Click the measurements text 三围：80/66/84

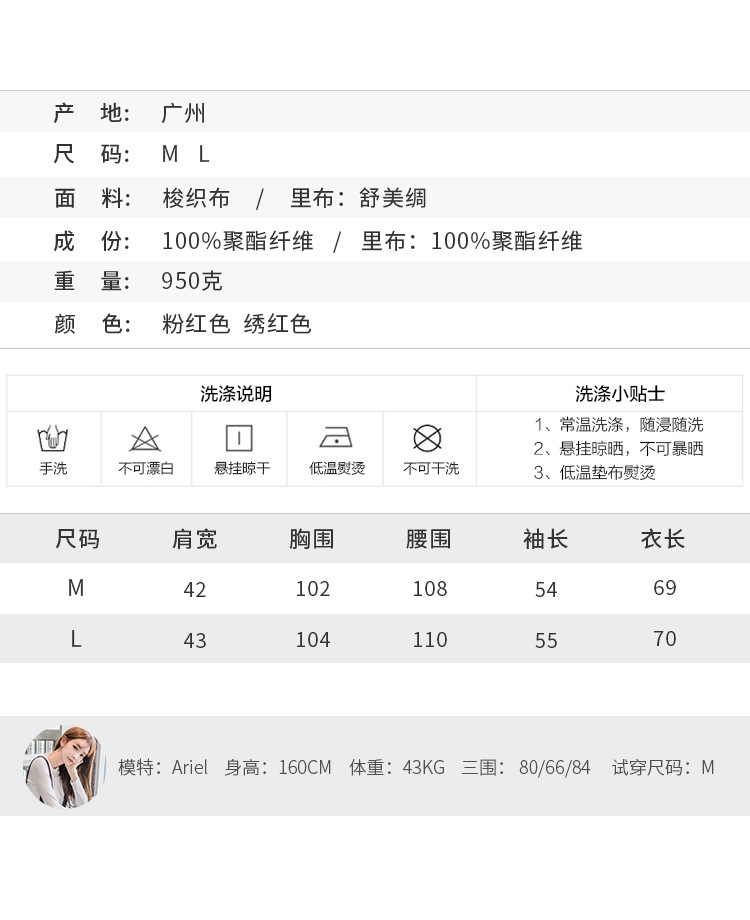[526, 767]
